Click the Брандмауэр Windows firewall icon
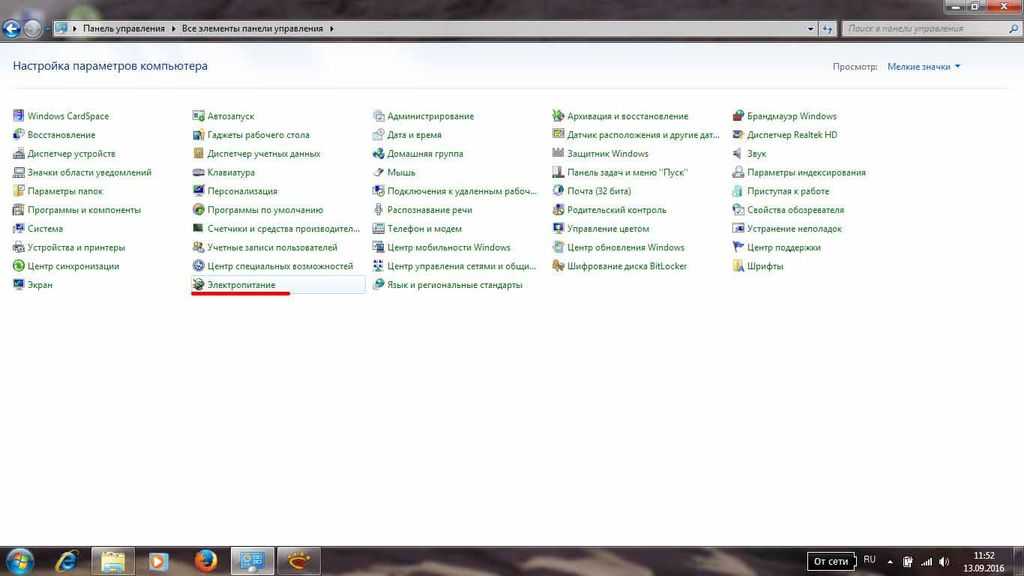 [739, 116]
